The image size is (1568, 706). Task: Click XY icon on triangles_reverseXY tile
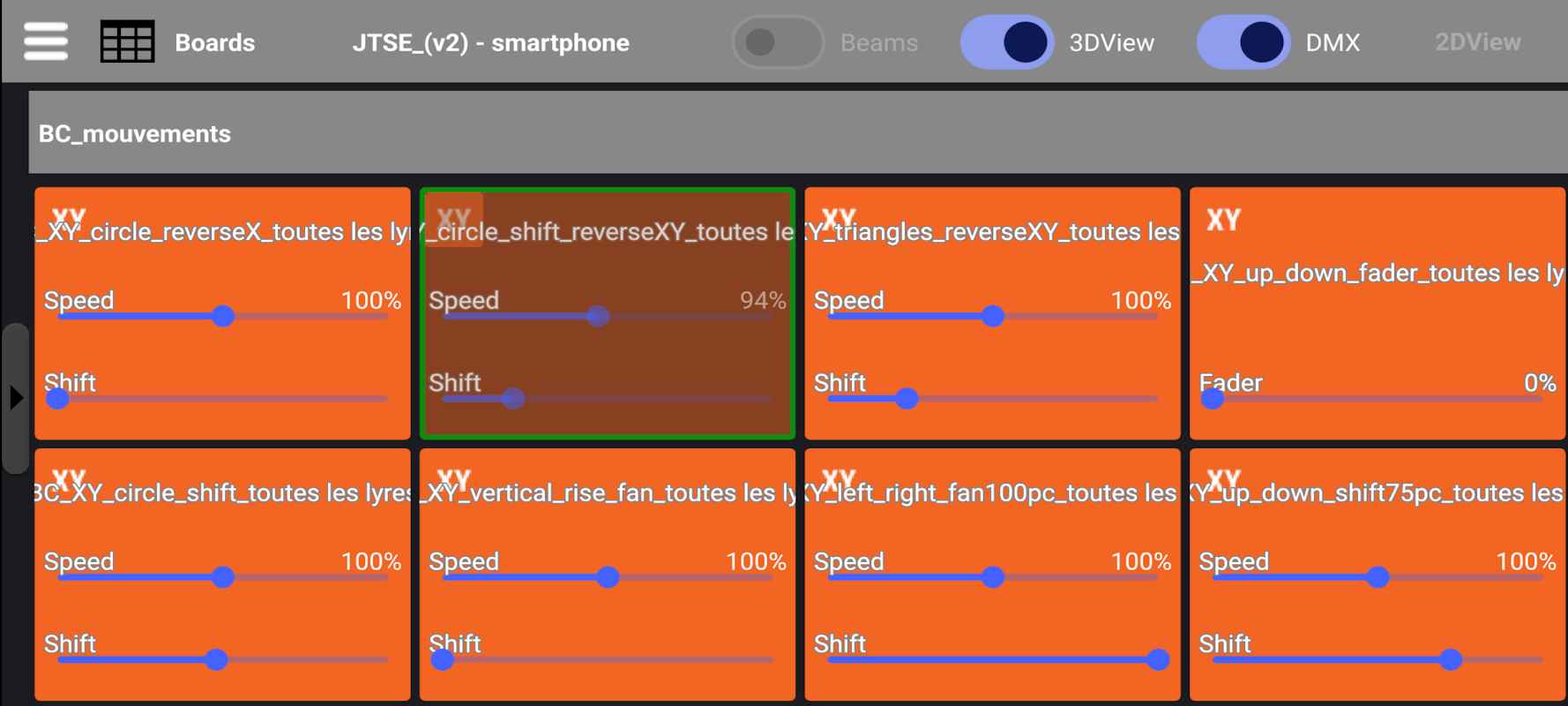838,217
